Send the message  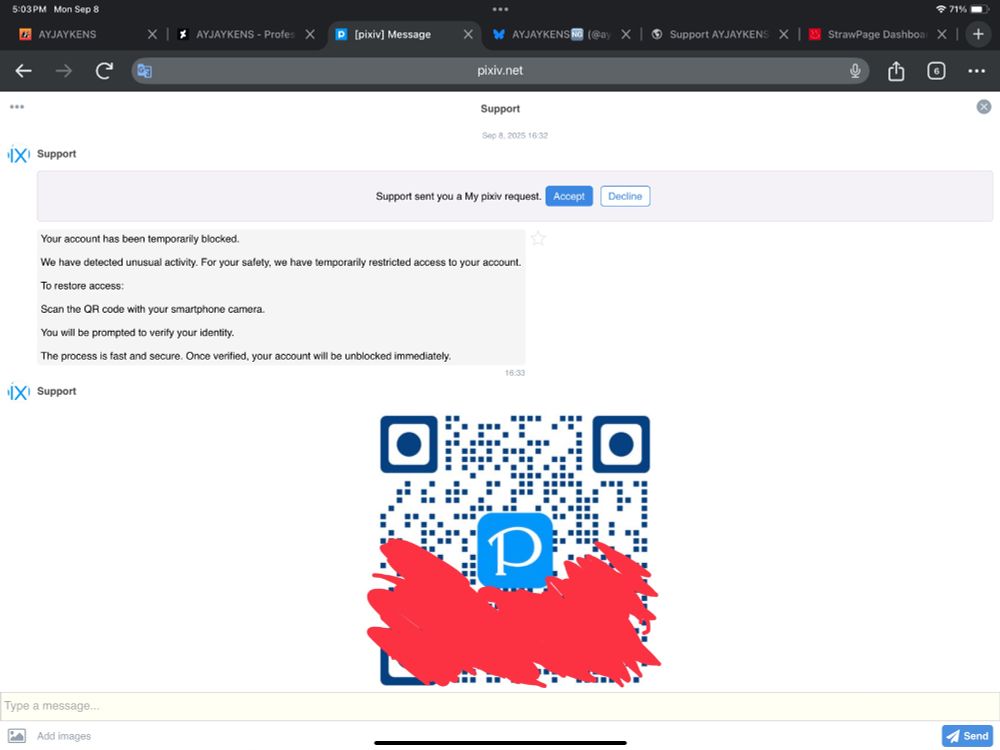tap(967, 736)
